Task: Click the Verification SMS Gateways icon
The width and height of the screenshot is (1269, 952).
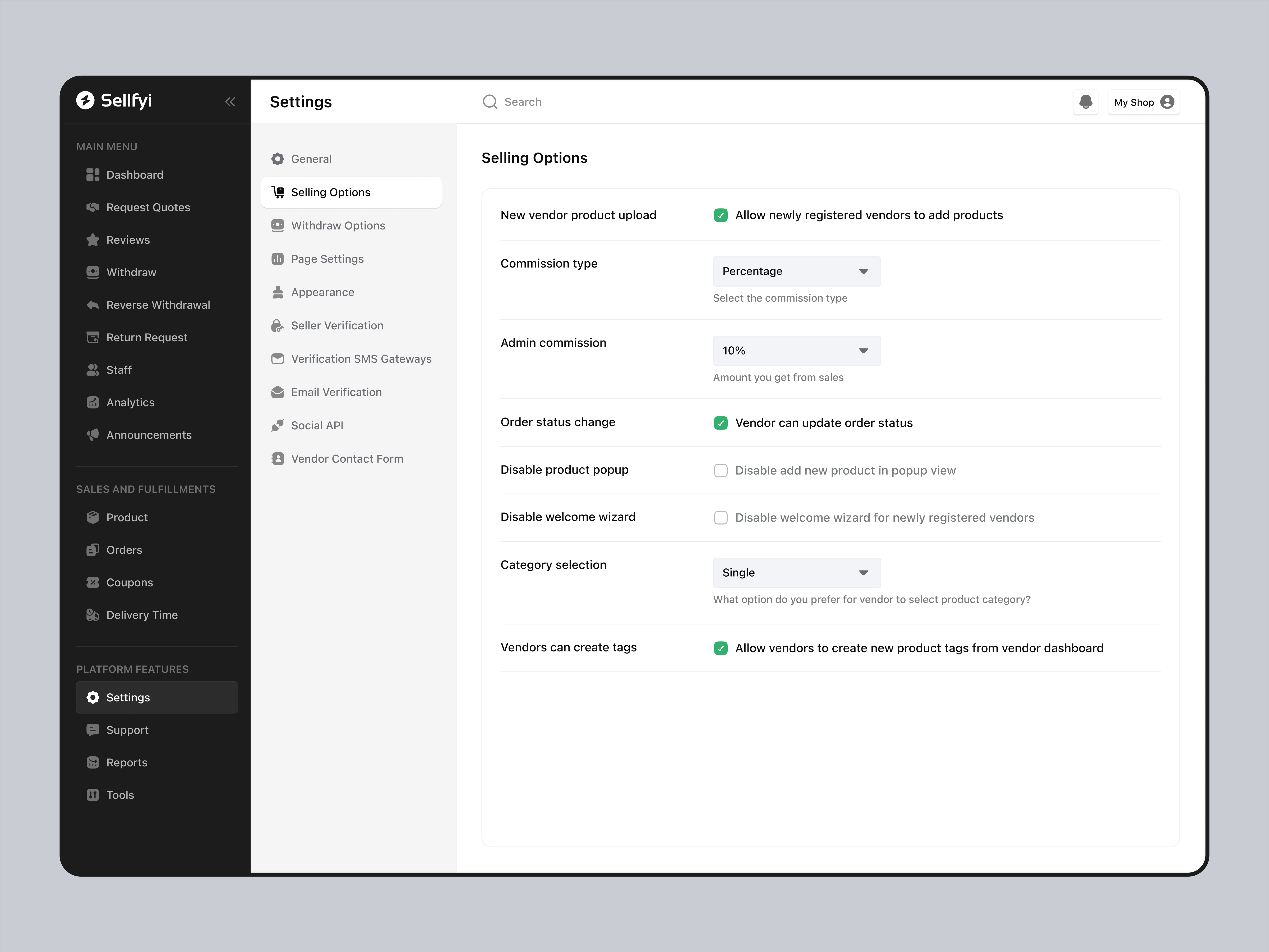Action: pos(278,359)
